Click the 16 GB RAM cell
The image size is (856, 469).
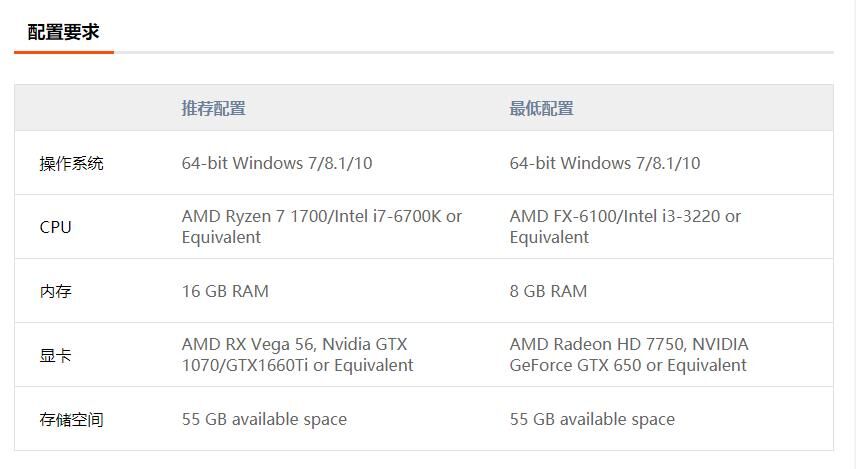coord(225,291)
